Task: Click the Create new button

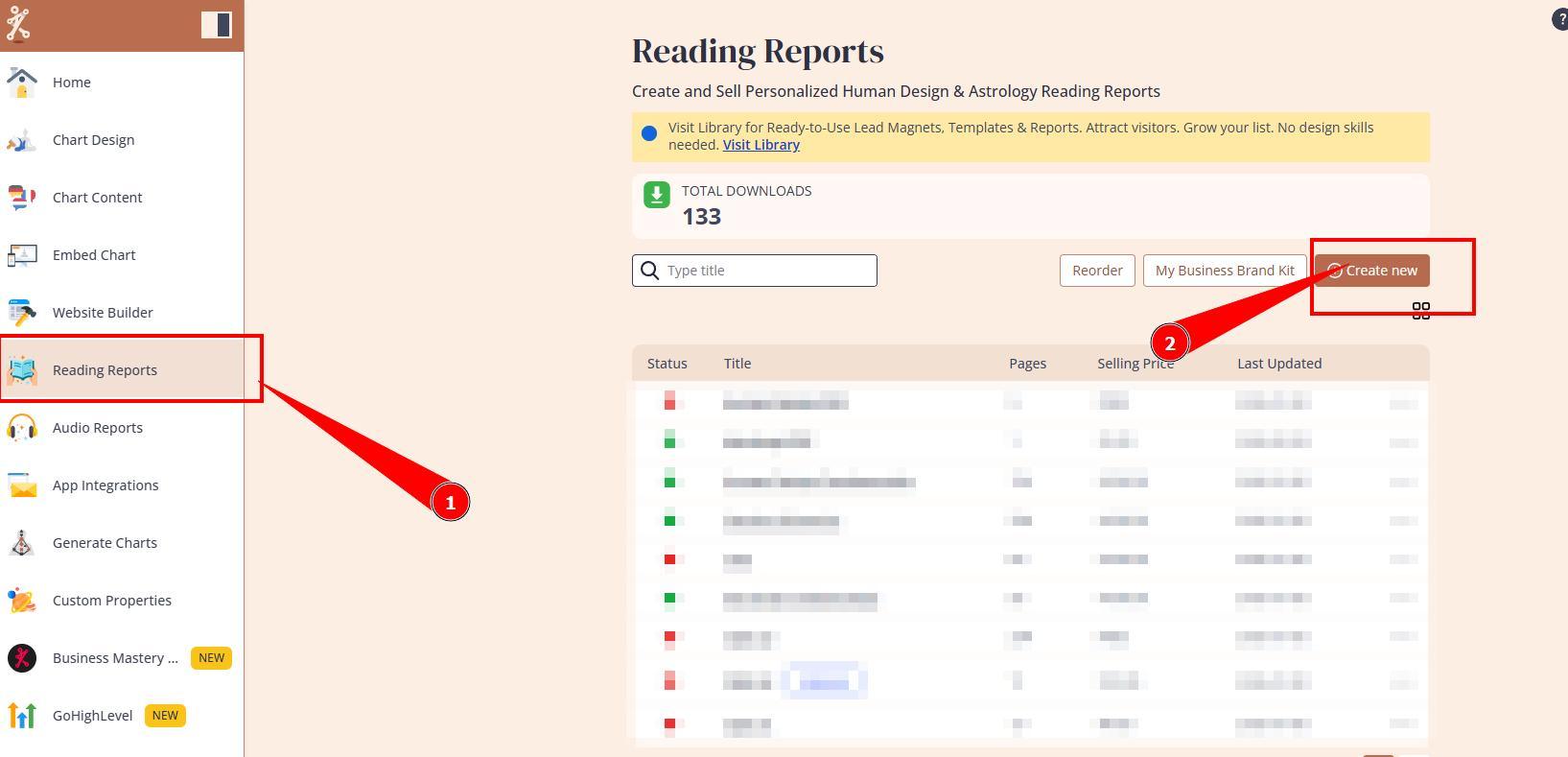Action: (x=1371, y=271)
